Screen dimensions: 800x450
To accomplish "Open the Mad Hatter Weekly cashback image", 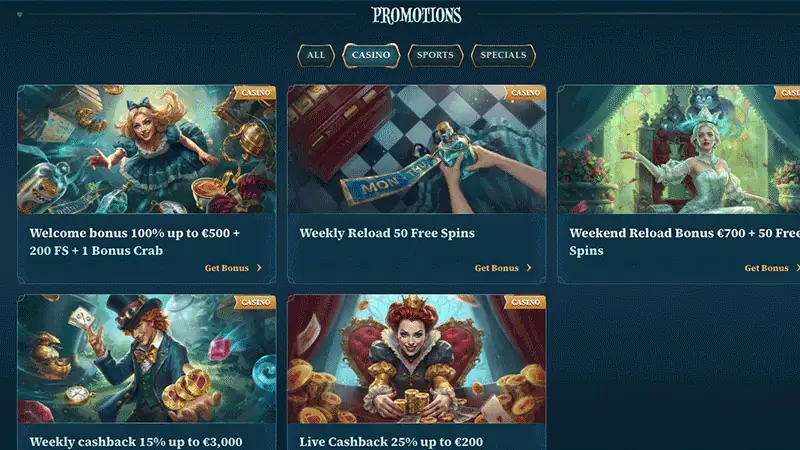I will click(x=147, y=359).
